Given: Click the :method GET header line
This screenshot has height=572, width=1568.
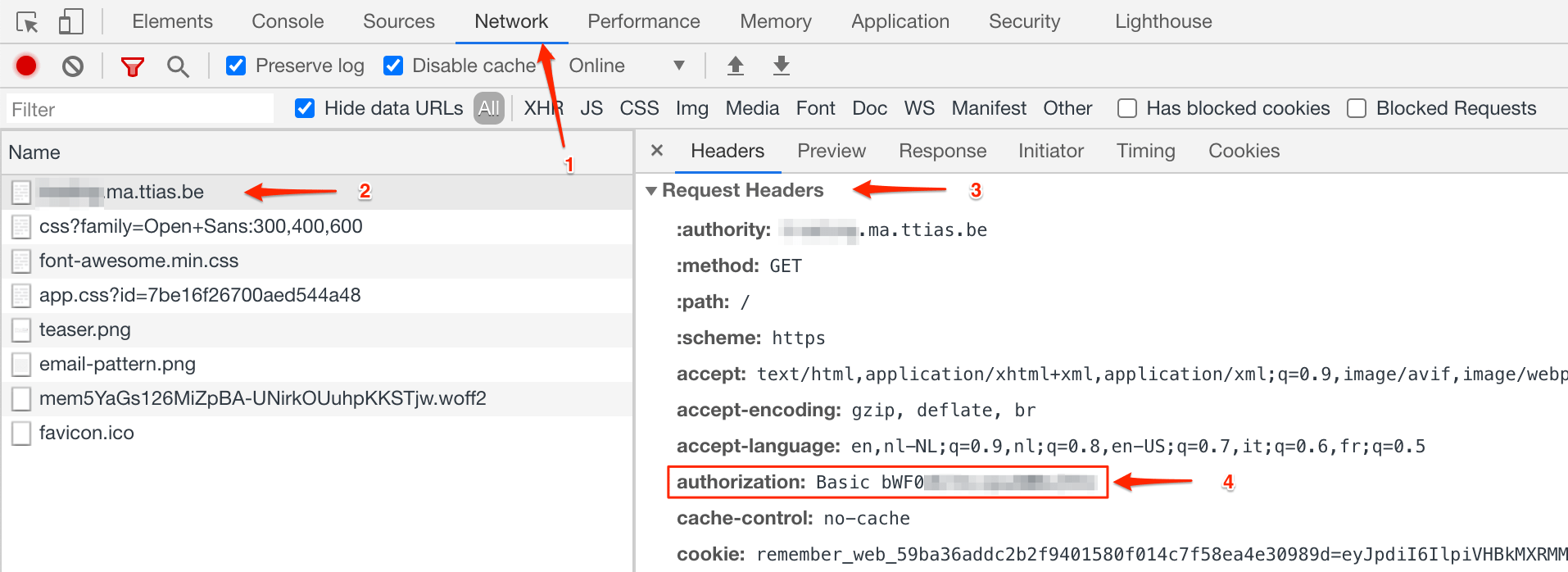Looking at the screenshot, I should pyautogui.click(x=739, y=266).
